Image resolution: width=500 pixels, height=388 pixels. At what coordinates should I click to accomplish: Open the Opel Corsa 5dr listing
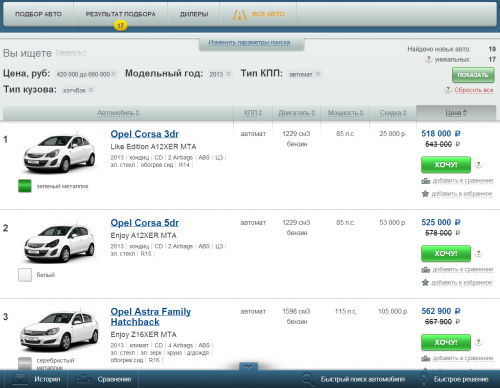pos(145,223)
